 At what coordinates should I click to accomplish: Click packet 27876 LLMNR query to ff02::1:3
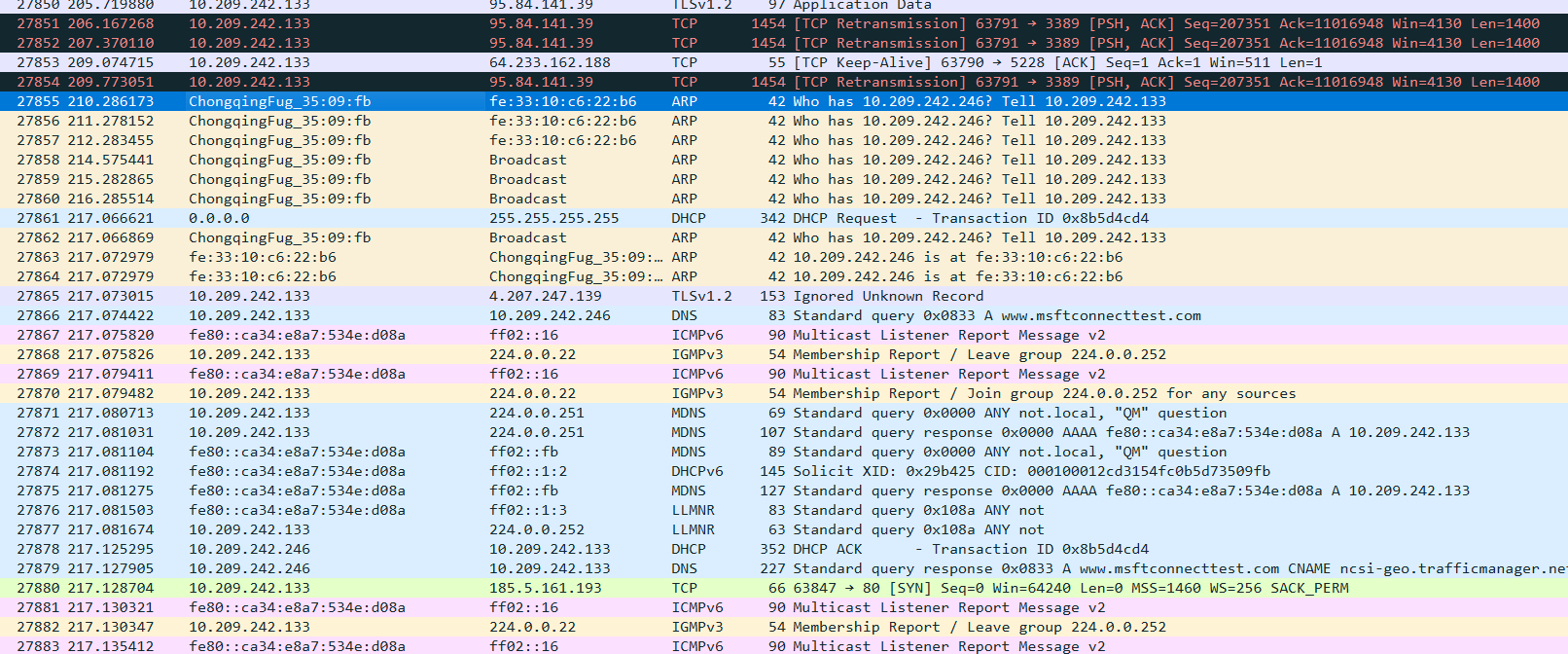click(x=778, y=510)
